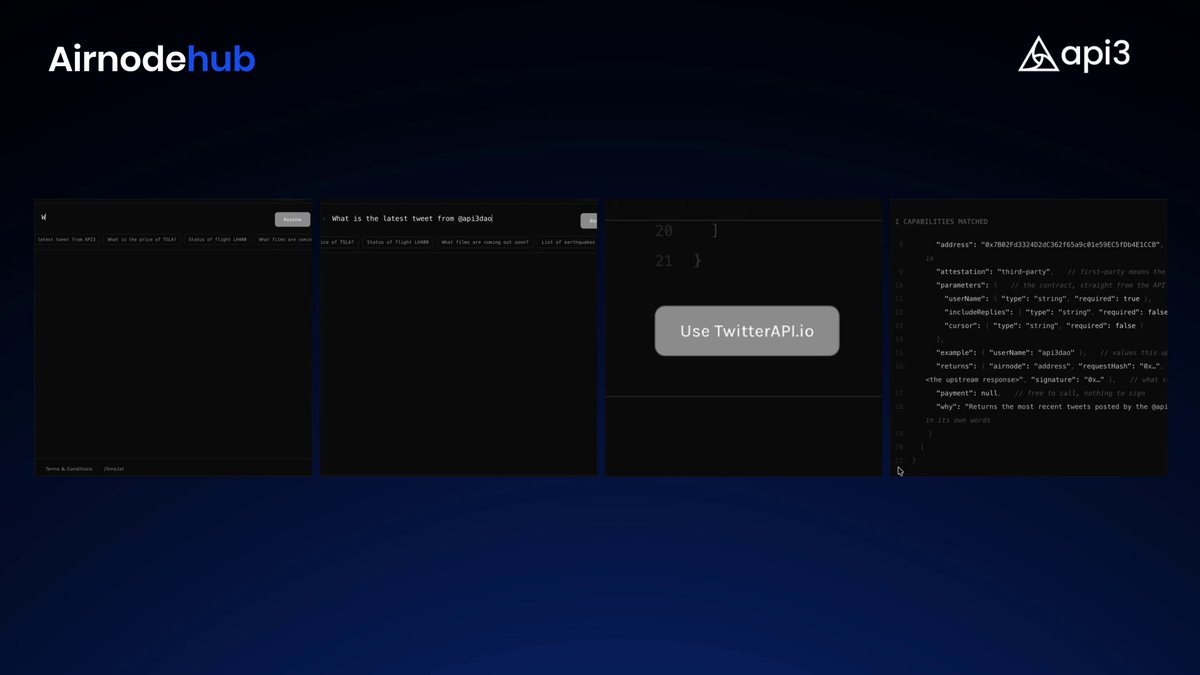1200x675 pixels.
Task: Click the "userName" parameter line with required true
Action: coord(1048,299)
